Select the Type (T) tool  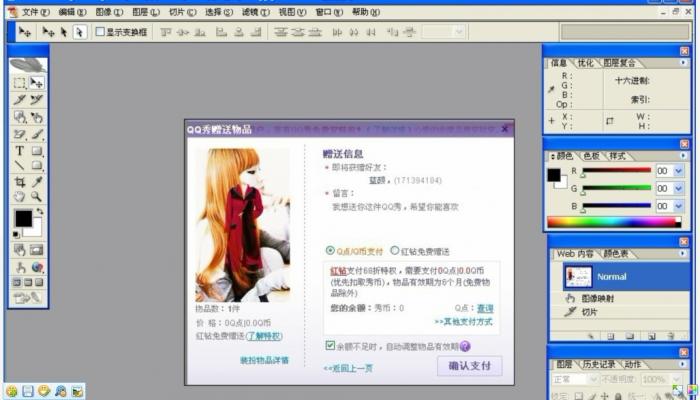pos(19,151)
